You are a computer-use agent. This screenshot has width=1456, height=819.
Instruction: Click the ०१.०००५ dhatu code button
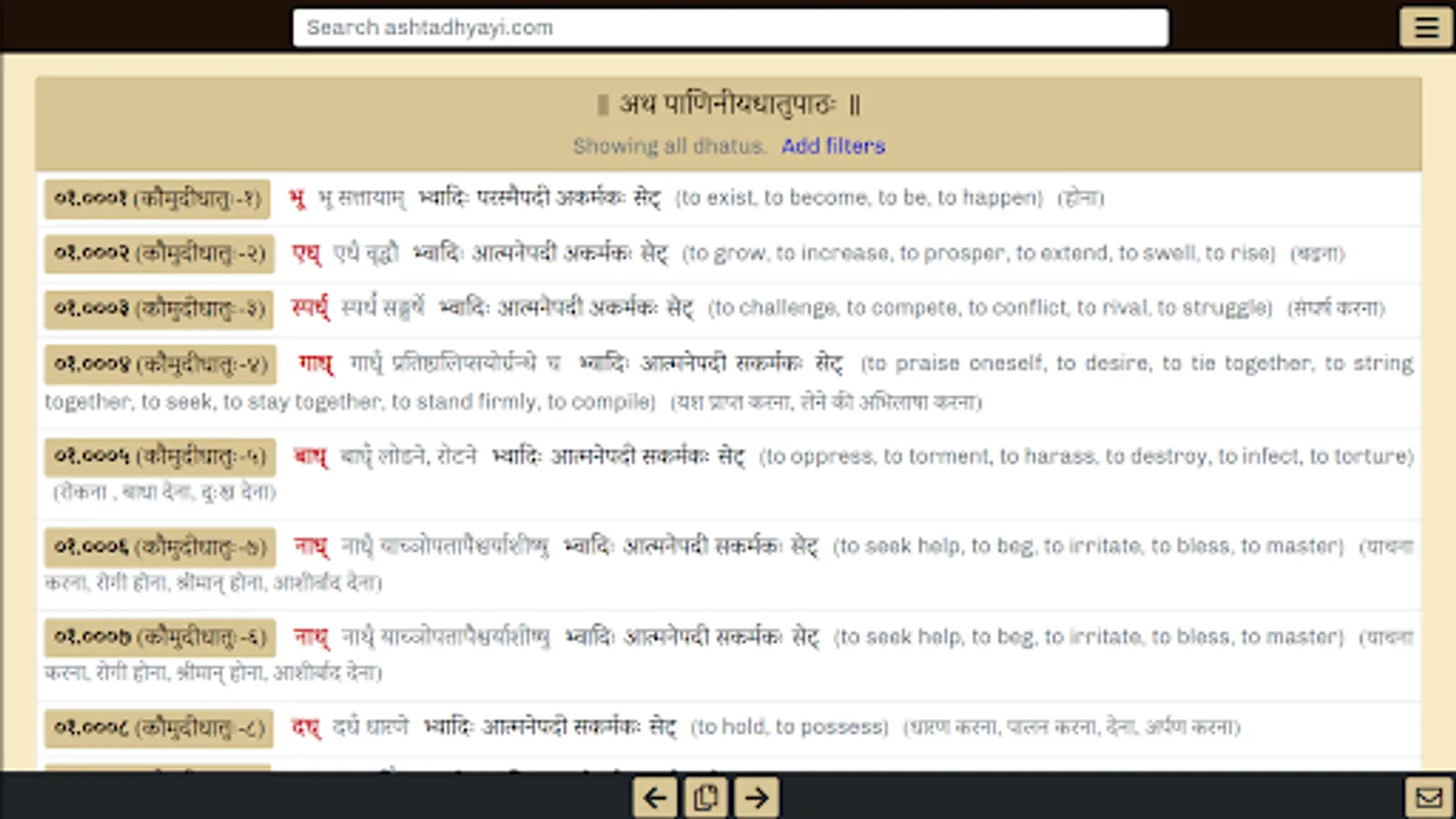pos(160,457)
